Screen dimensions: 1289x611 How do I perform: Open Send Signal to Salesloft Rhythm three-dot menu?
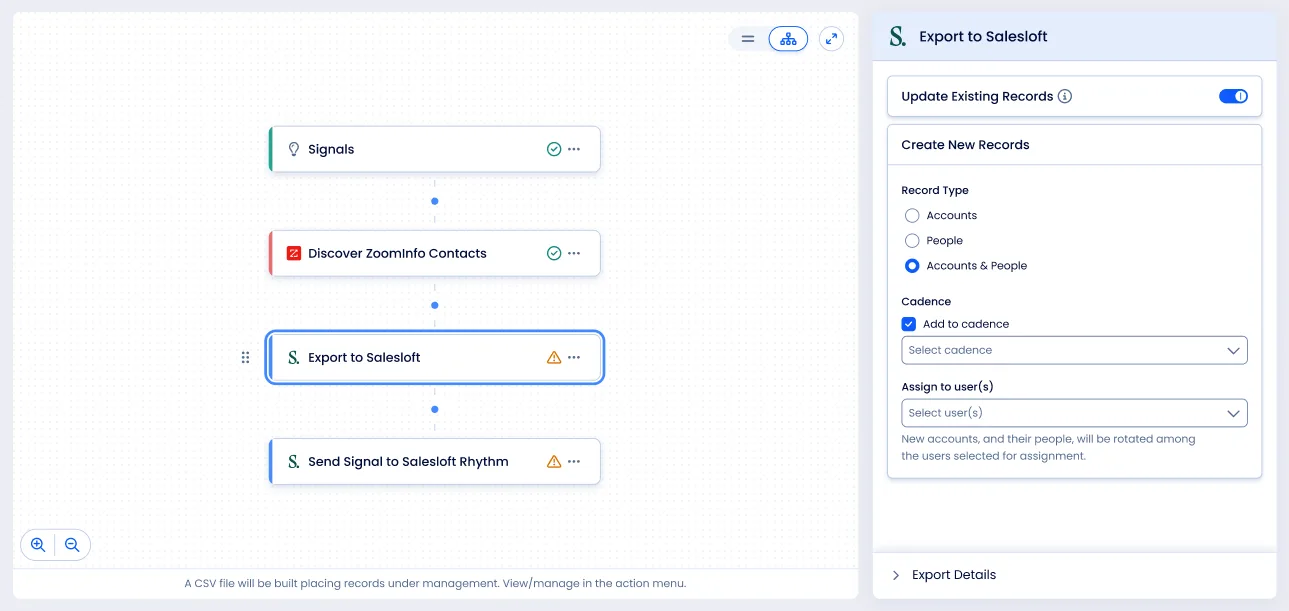pyautogui.click(x=574, y=461)
